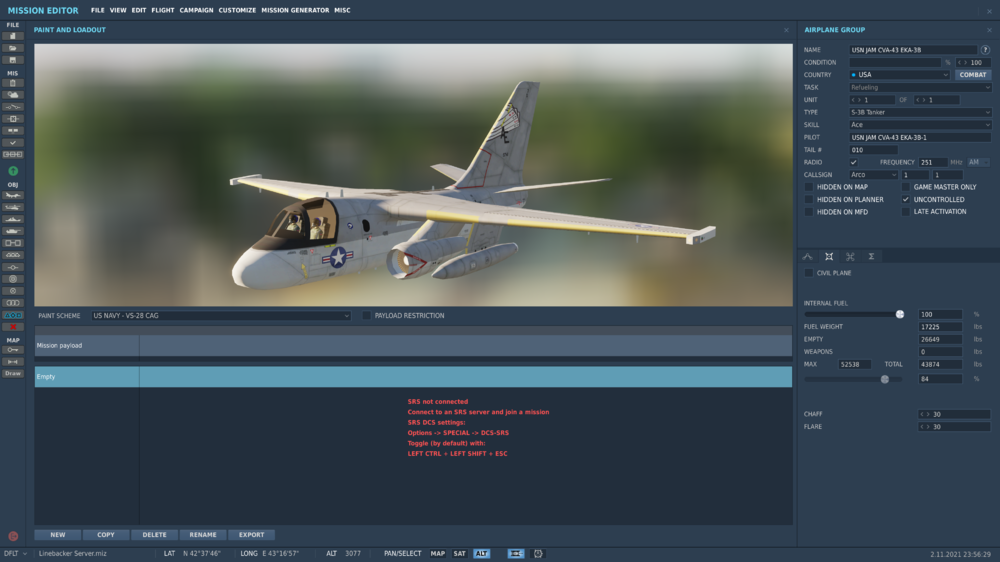The image size is (1000, 562).
Task: Open the AM modulation dropdown
Action: pyautogui.click(x=978, y=162)
